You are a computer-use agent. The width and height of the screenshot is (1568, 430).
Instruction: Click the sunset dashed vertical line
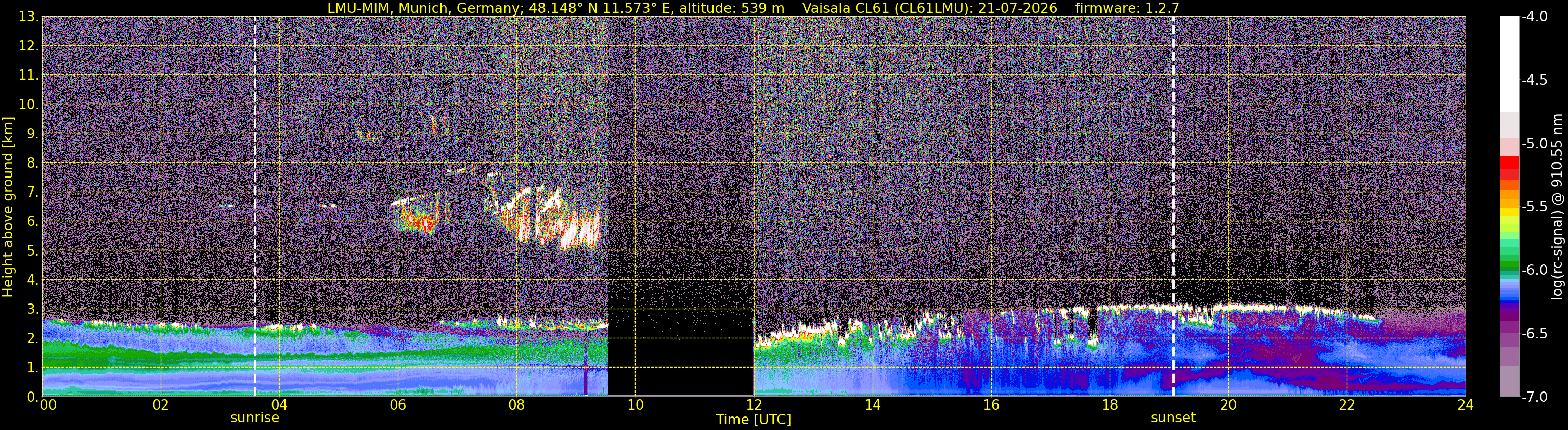(1173, 206)
